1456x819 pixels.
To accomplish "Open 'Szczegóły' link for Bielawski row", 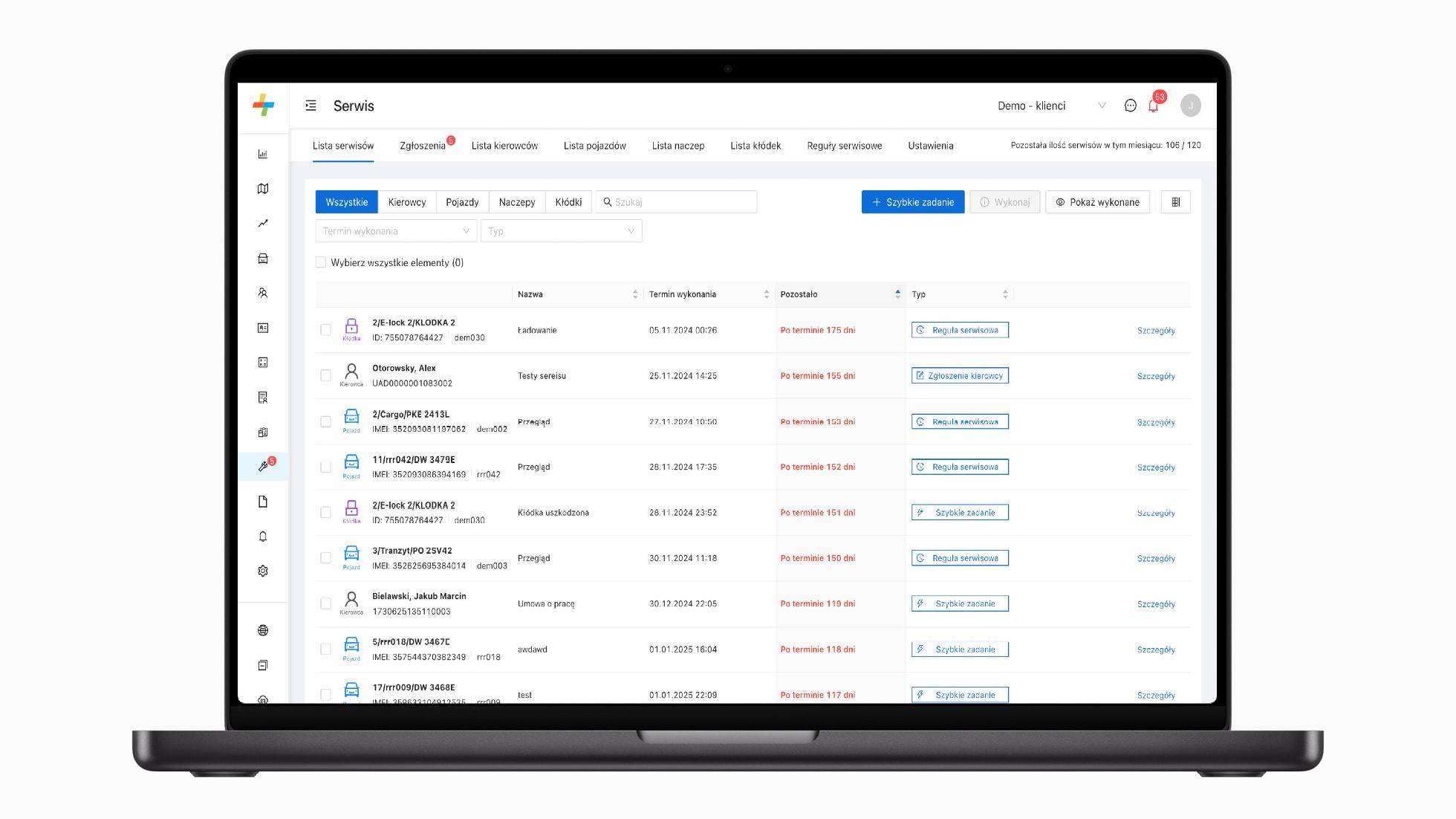I will click(1155, 604).
